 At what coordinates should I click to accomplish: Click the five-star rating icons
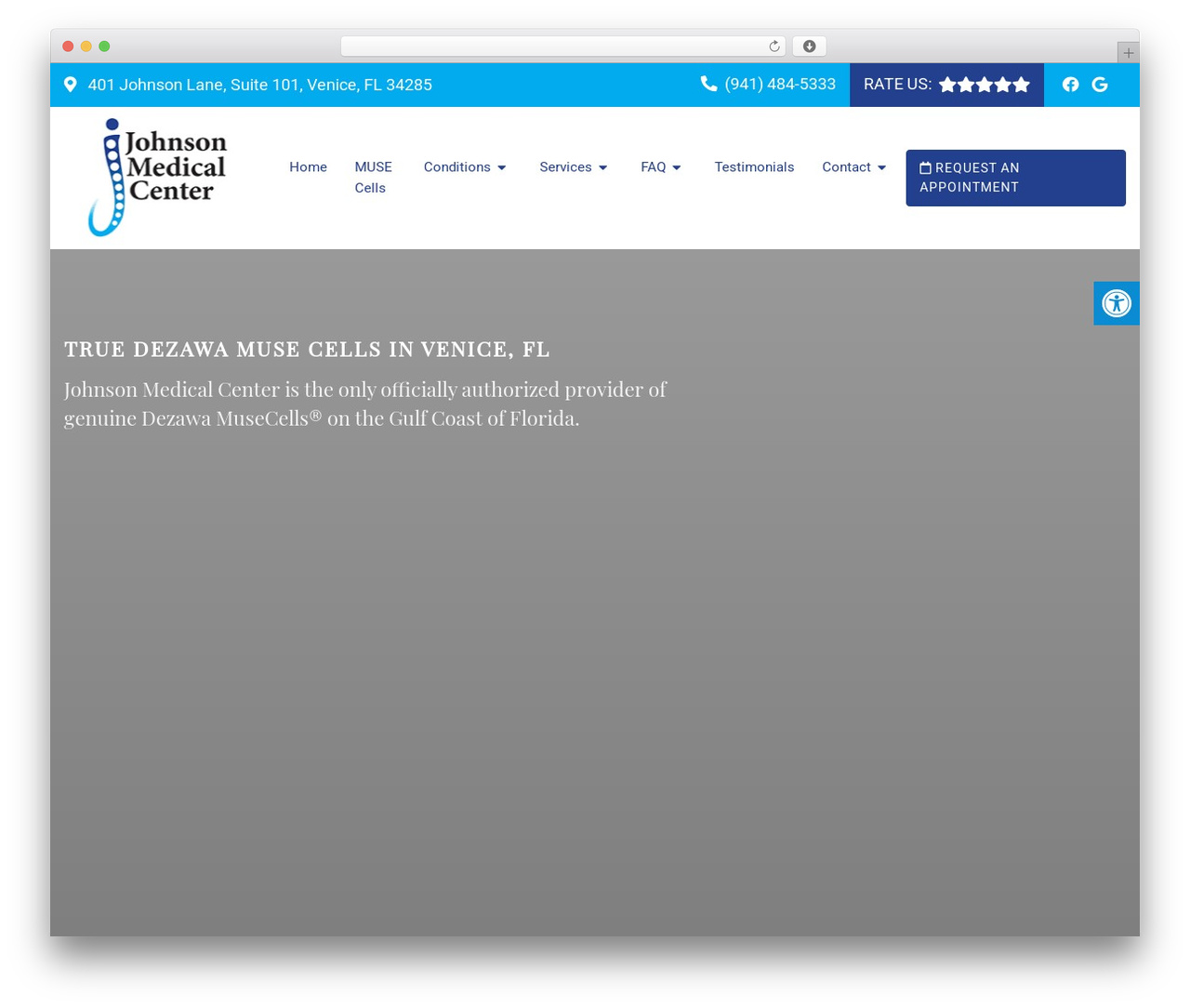coord(985,85)
